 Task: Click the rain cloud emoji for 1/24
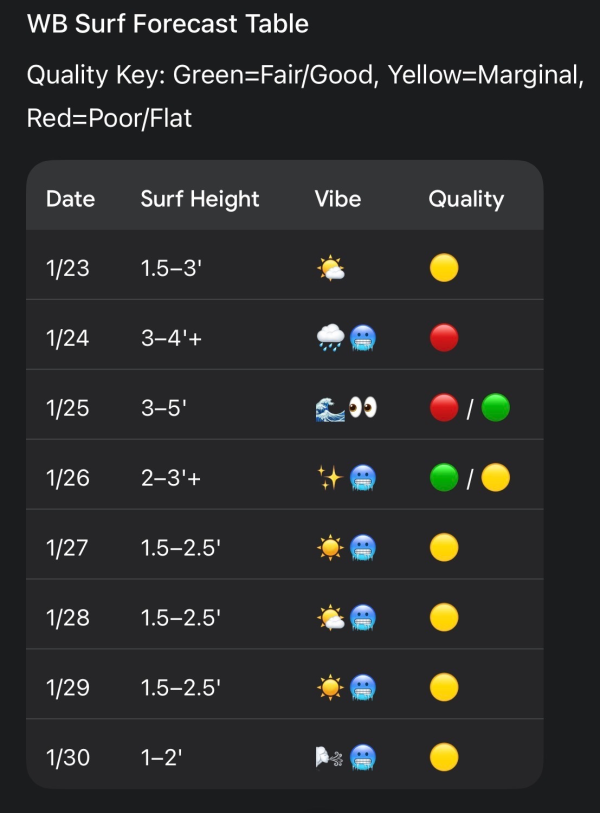point(329,338)
